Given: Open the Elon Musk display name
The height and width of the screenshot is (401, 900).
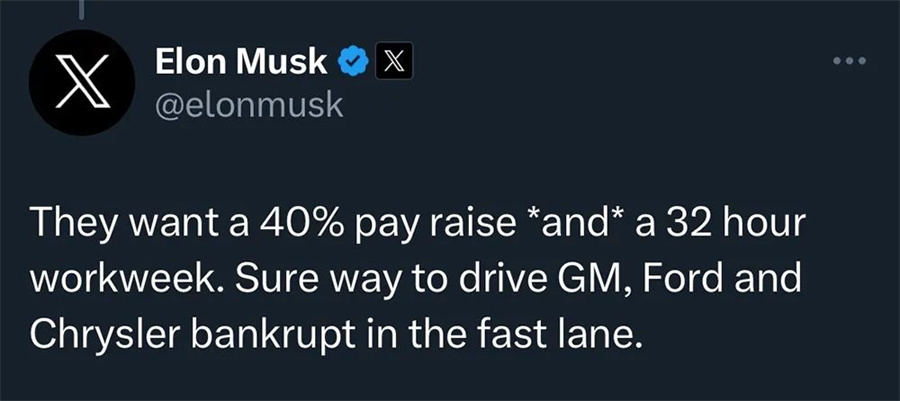Looking at the screenshot, I should [241, 63].
